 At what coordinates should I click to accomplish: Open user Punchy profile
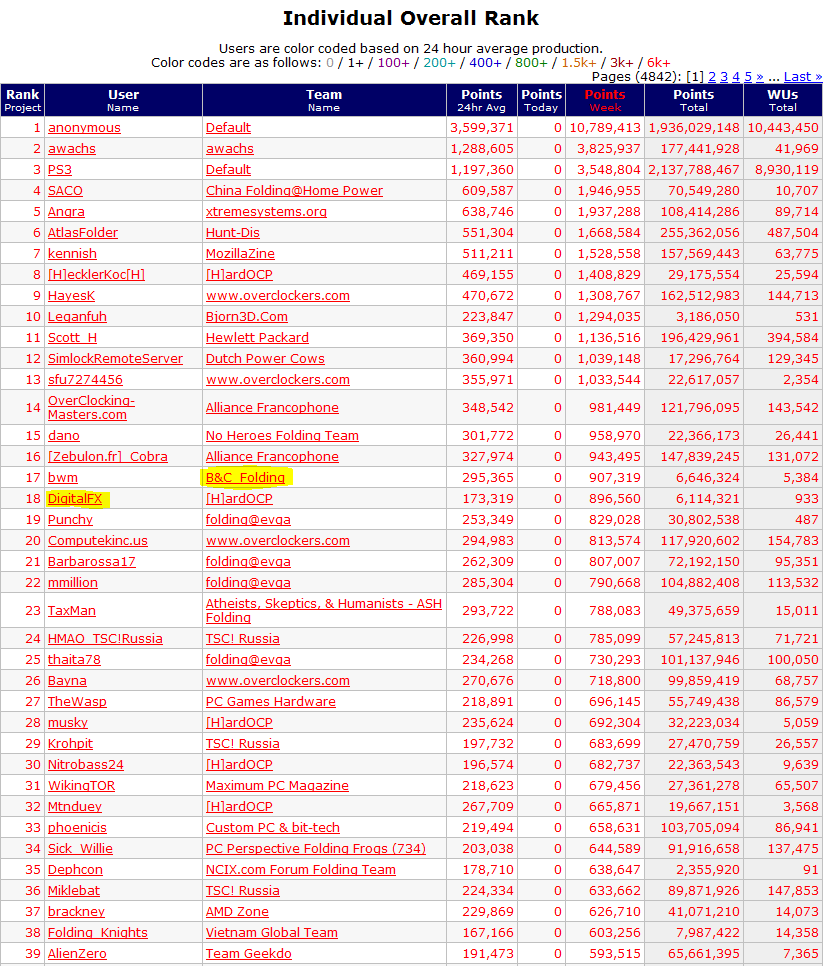coord(70,519)
